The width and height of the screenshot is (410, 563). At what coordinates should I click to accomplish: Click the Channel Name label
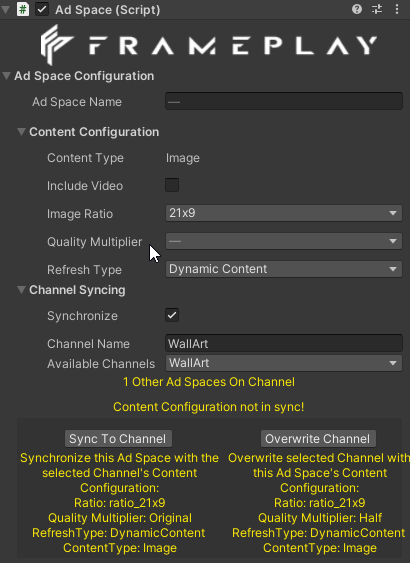[x=88, y=344]
